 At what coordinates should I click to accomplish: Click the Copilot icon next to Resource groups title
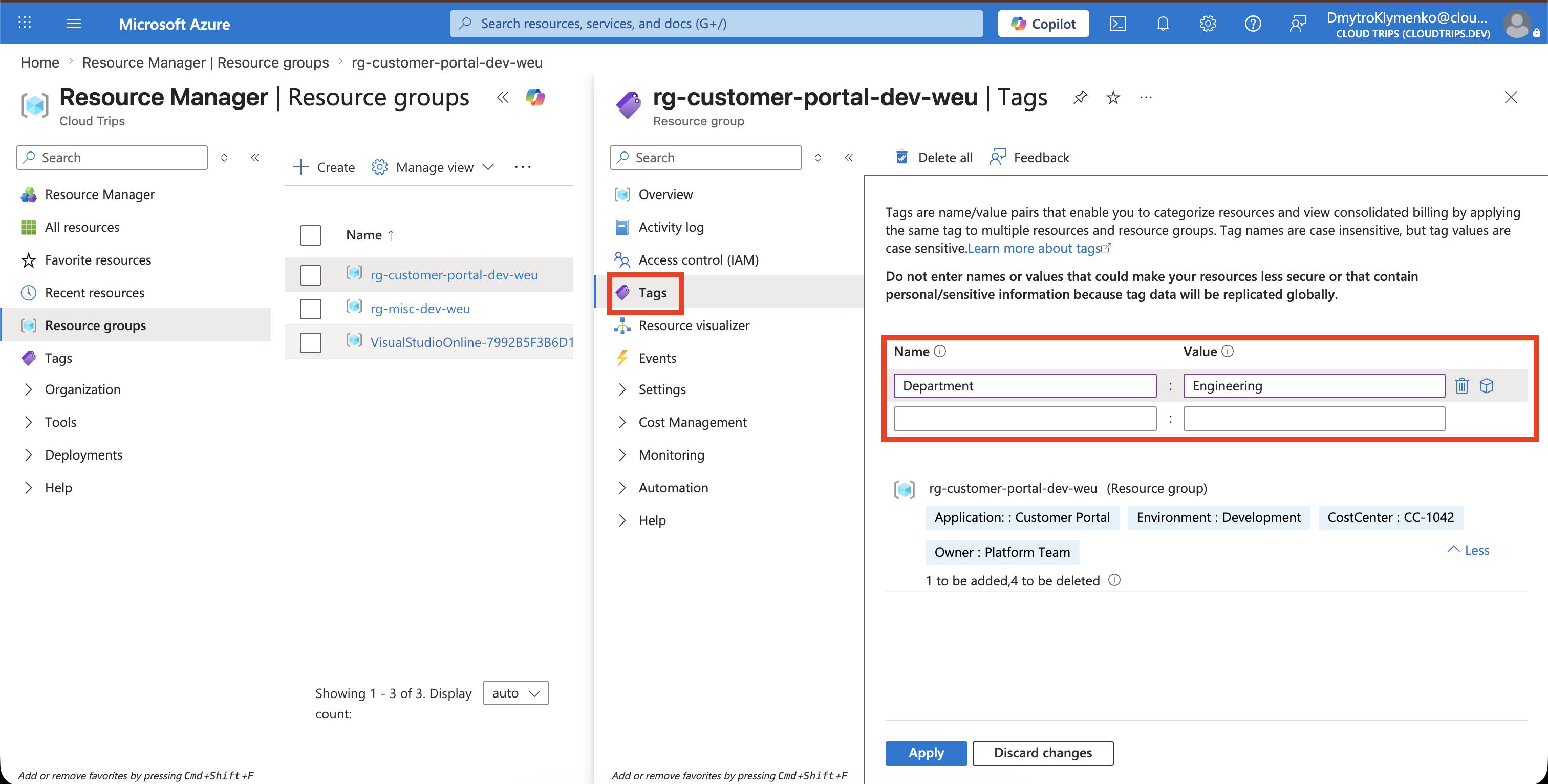click(x=535, y=97)
